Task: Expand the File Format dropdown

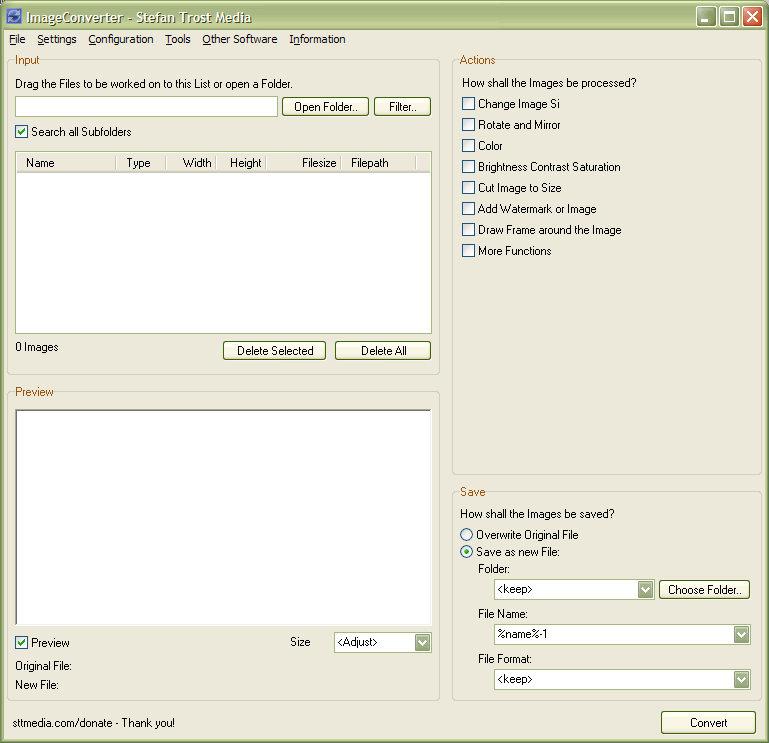Action: [x=741, y=679]
